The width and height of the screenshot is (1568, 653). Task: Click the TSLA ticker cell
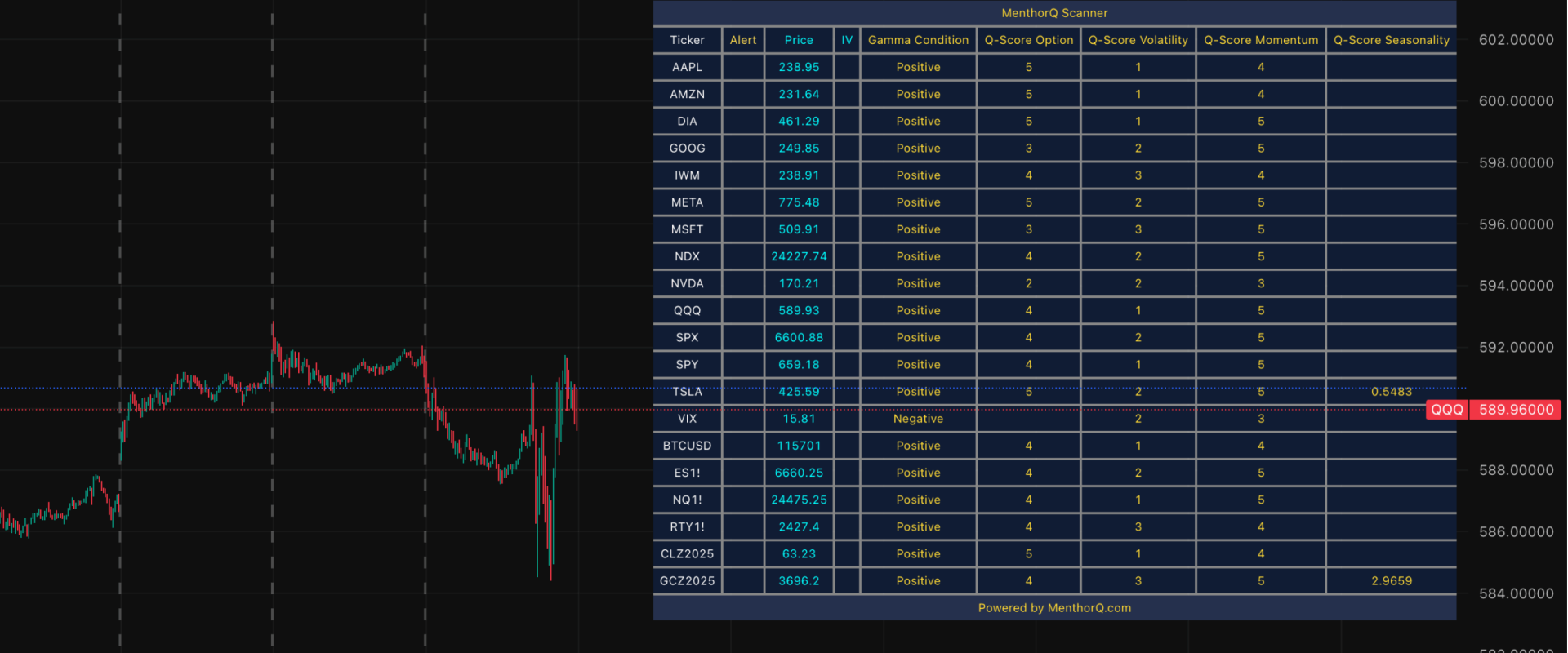(687, 391)
